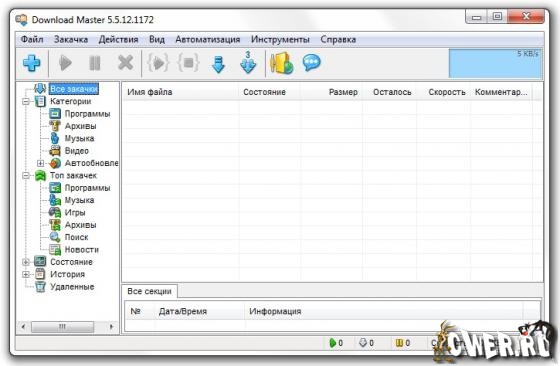Click the Новости newspaper icon
Screen dimensions: 560x366
pyautogui.click(x=55, y=250)
